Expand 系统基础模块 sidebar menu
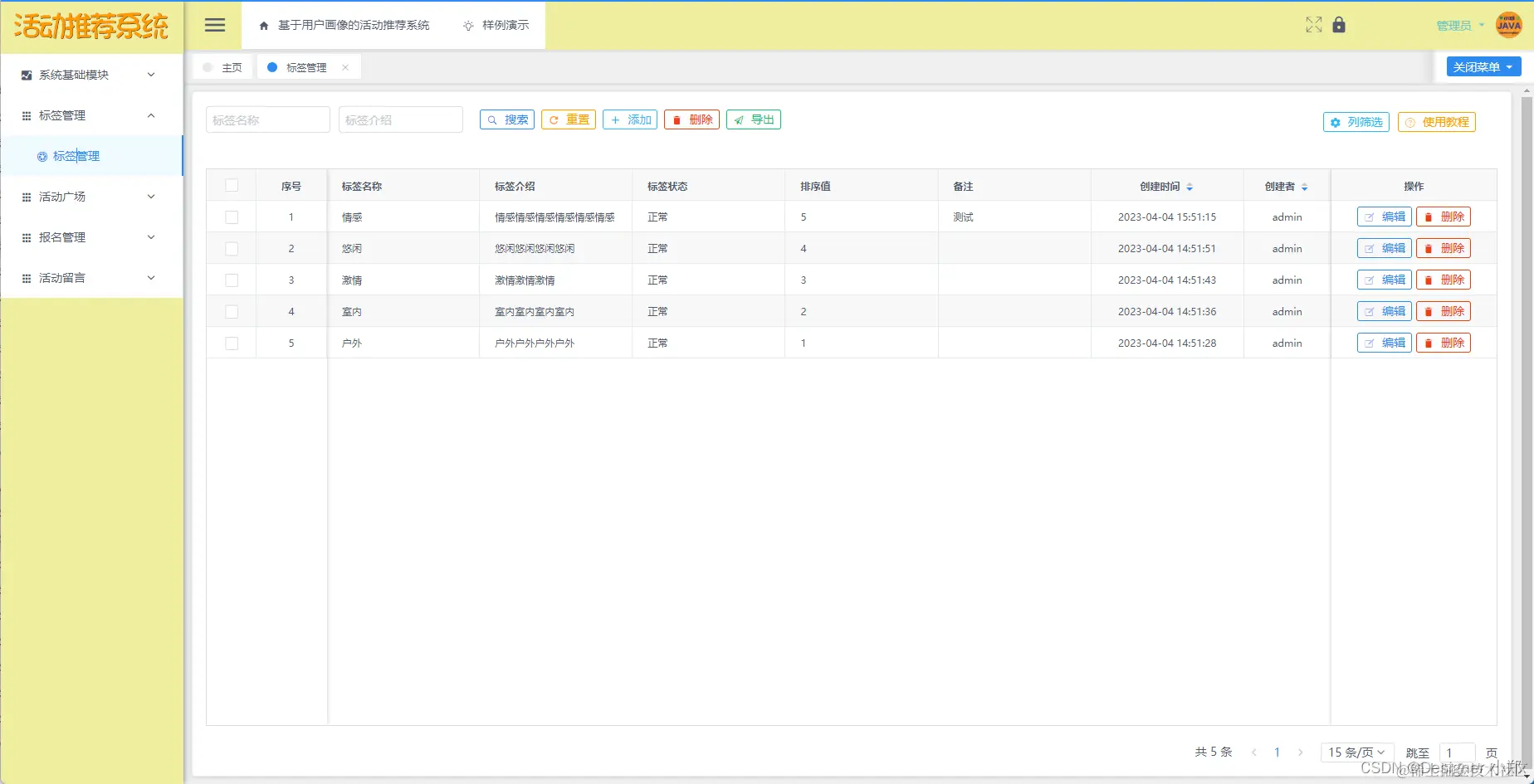This screenshot has width=1534, height=784. [91, 75]
